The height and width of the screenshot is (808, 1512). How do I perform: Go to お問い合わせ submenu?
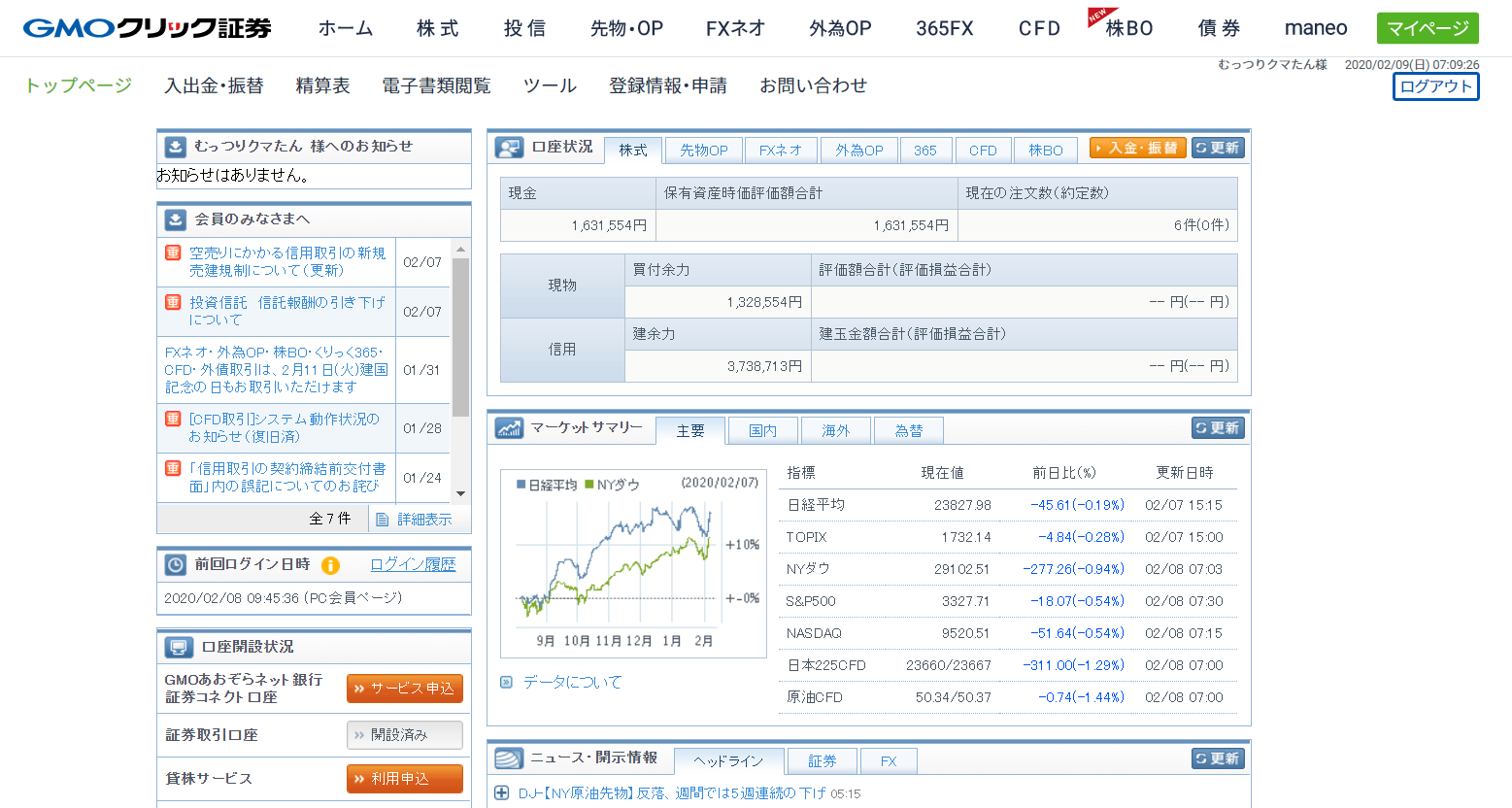(x=813, y=85)
